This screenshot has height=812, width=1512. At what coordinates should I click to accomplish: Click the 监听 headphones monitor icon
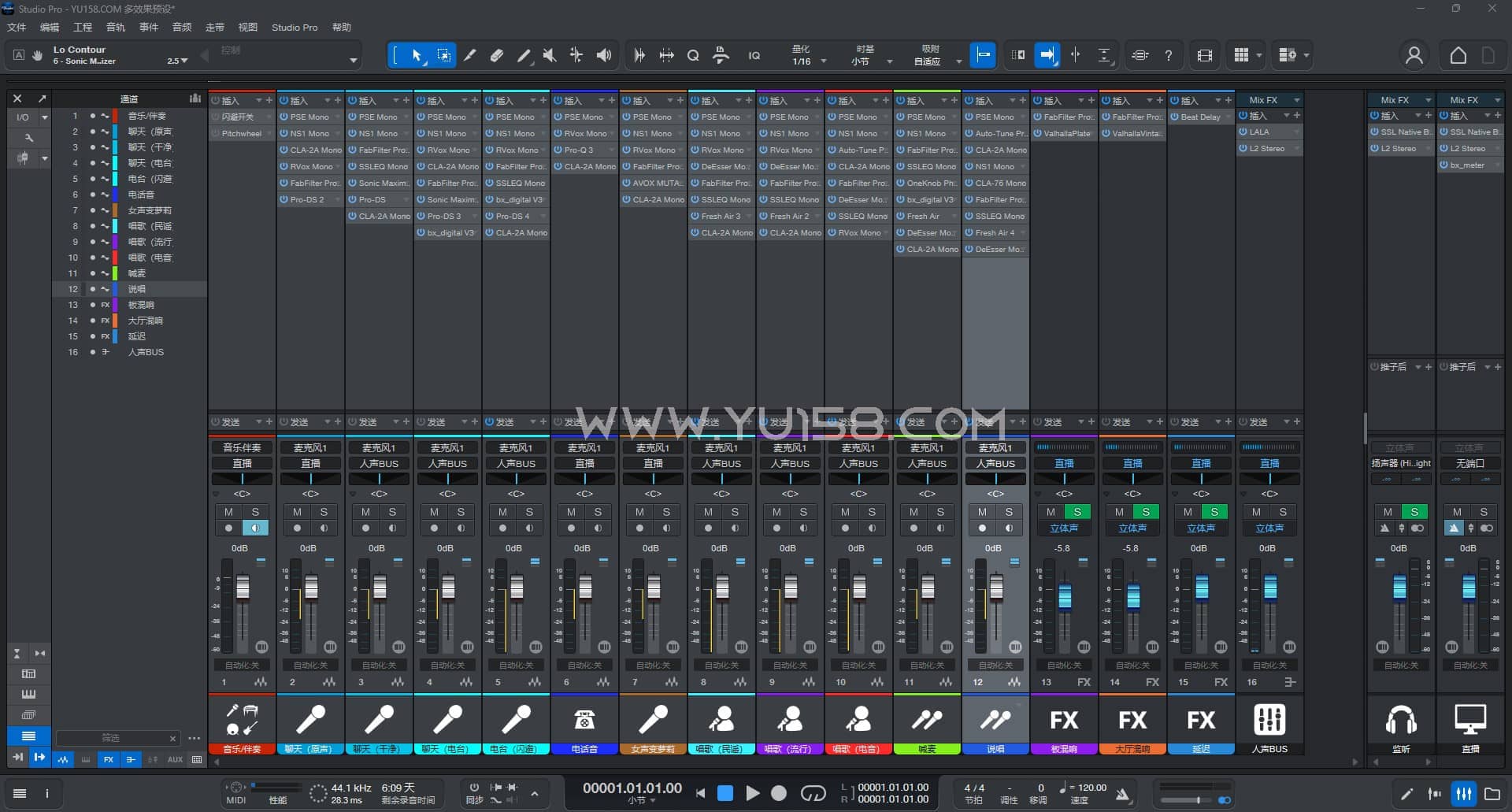pyautogui.click(x=1400, y=719)
